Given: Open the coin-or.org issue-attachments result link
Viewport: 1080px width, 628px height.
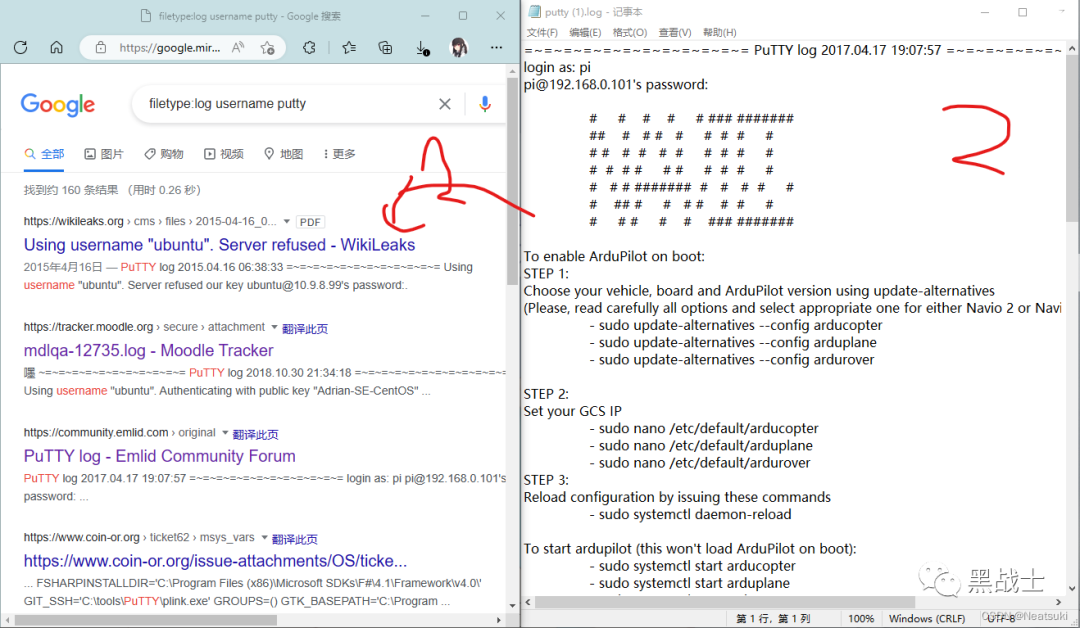Looking at the screenshot, I should pyautogui.click(x=215, y=561).
